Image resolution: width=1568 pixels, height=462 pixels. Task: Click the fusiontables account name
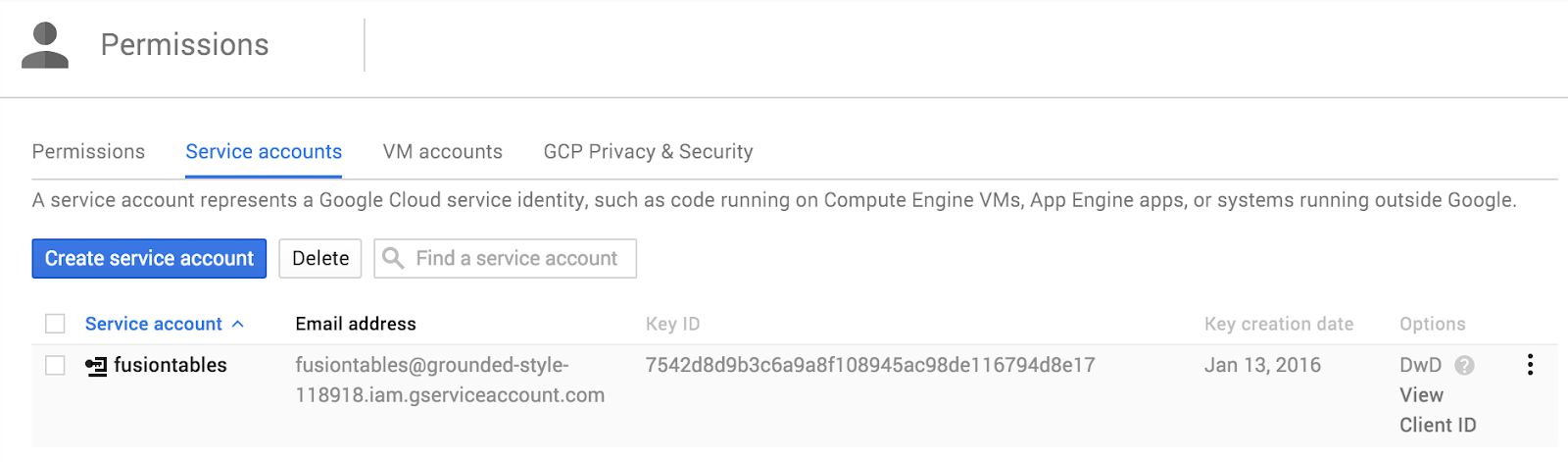[x=171, y=365]
